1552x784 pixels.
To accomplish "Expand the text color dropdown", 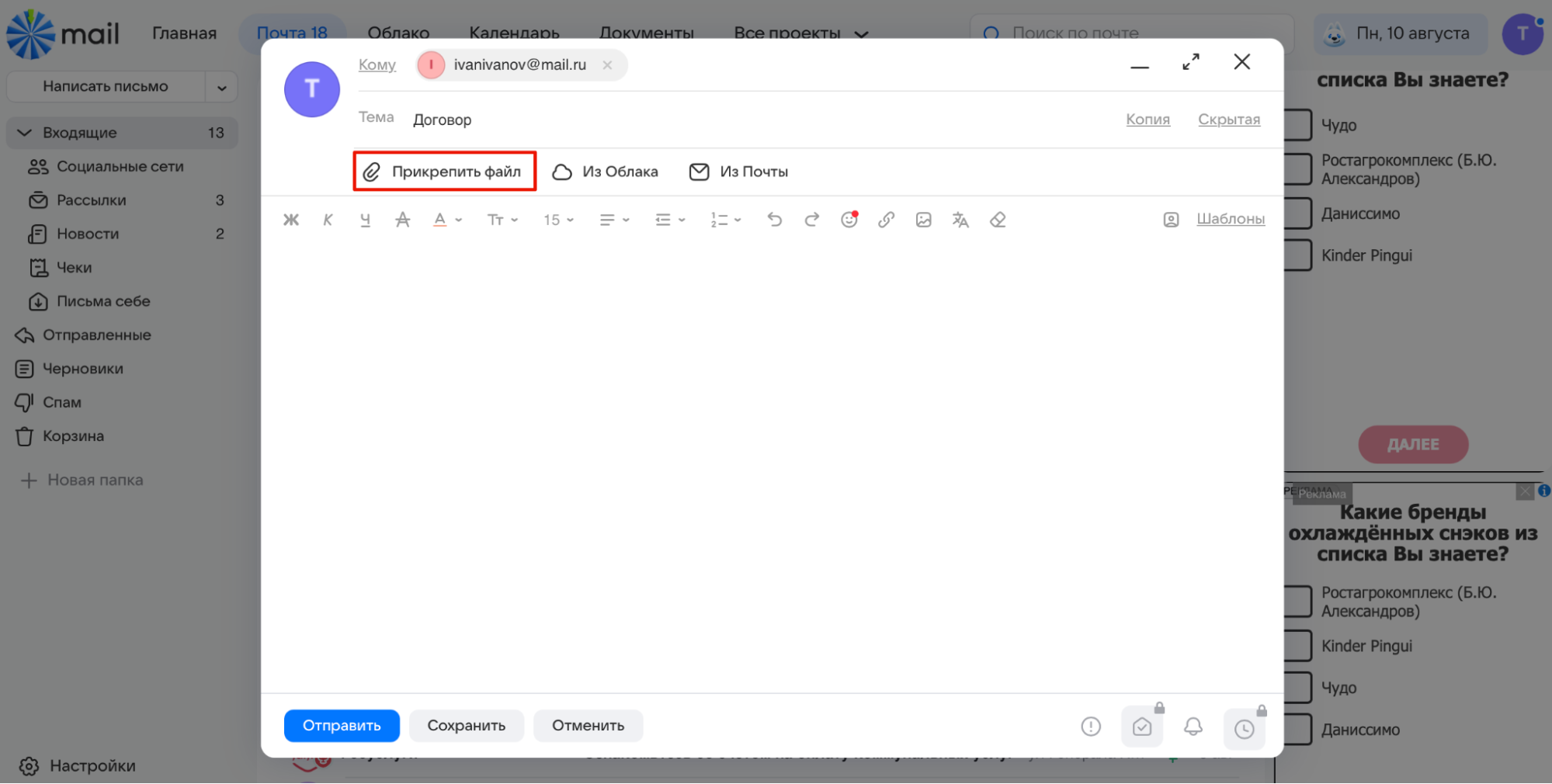I will coord(448,220).
